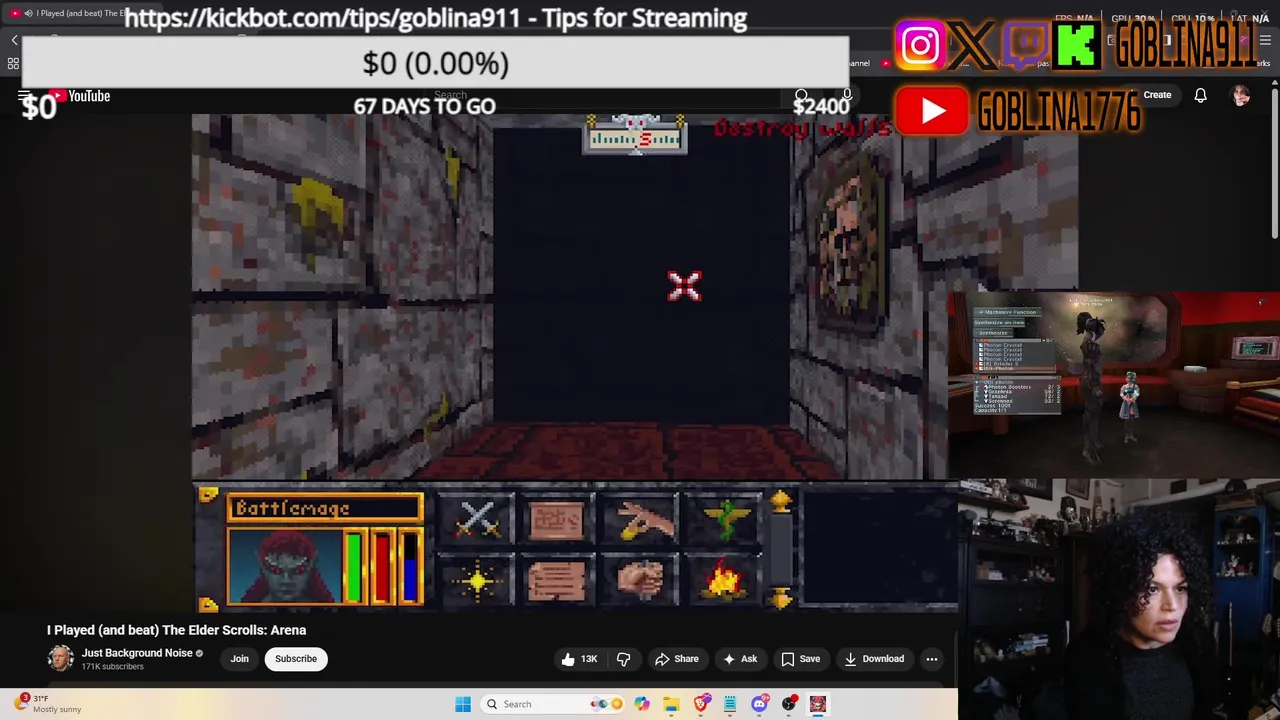The image size is (1280, 720).
Task: Open the more actions three-dot menu
Action: [932, 659]
